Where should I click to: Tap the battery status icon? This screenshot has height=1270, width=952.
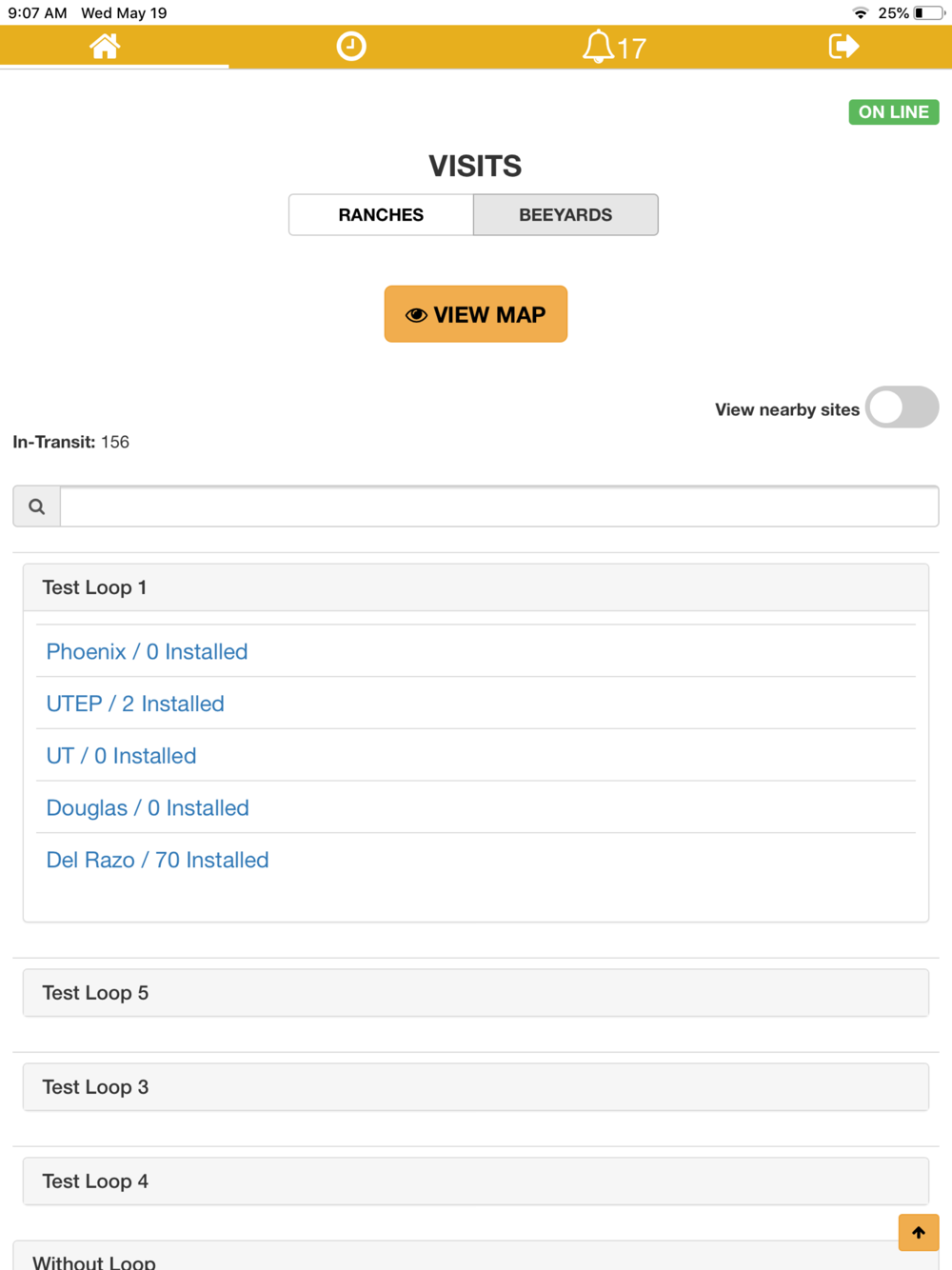click(929, 13)
